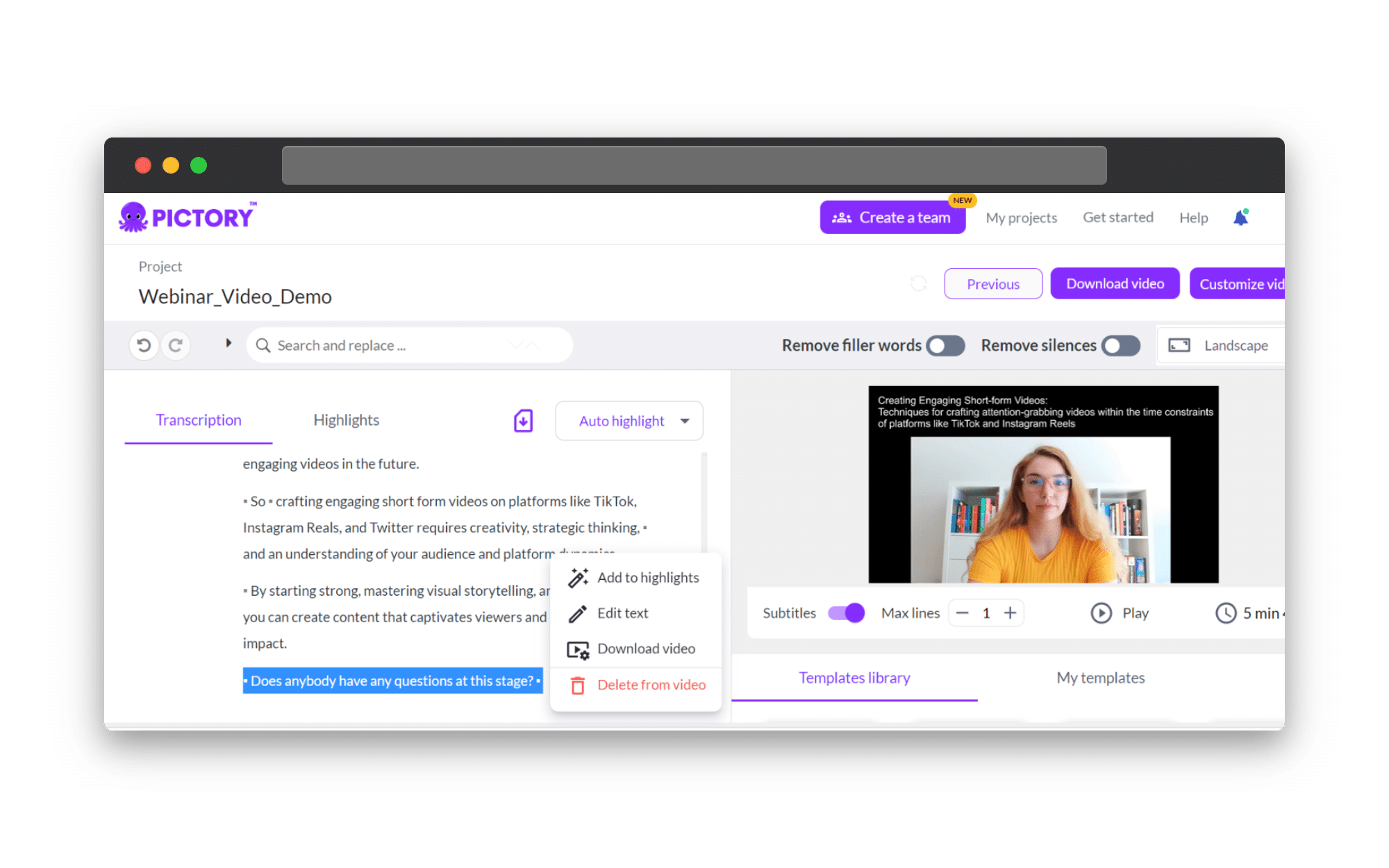Toggle the Remove filler words switch
This screenshot has width=1389, height=868.
(945, 345)
